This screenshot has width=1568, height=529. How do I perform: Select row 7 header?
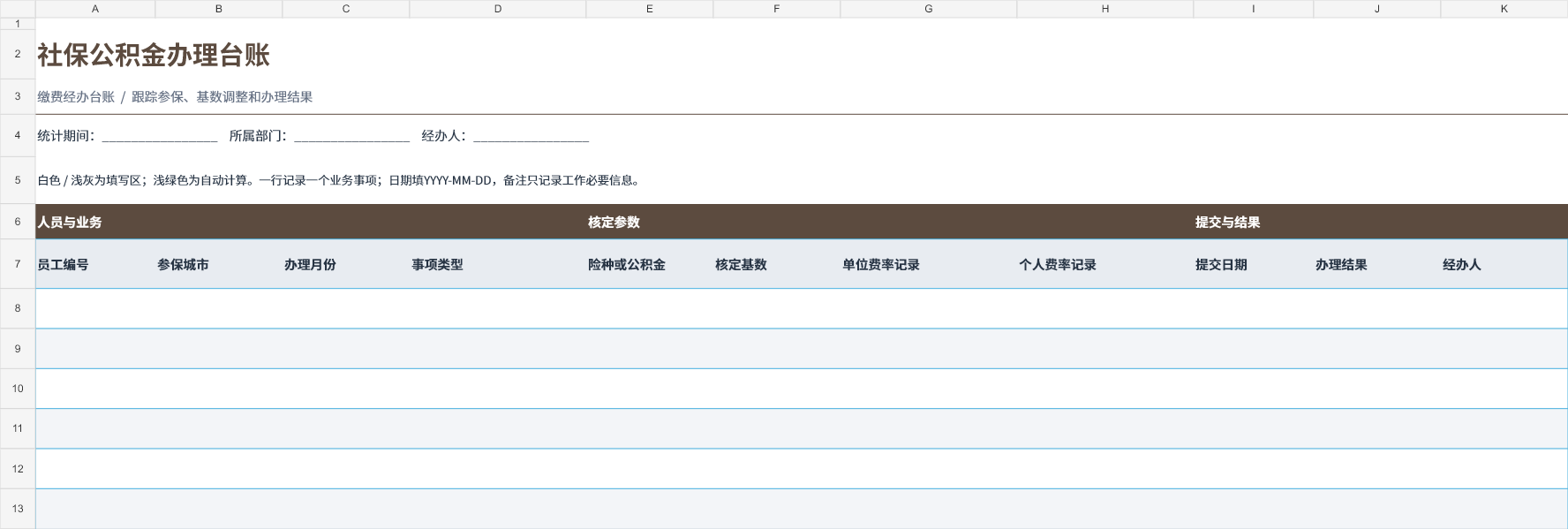pos(18,264)
